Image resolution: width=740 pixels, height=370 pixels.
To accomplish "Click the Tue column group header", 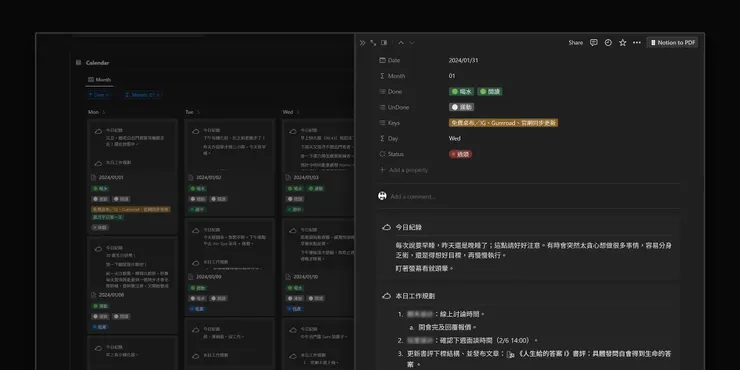I will click(189, 112).
